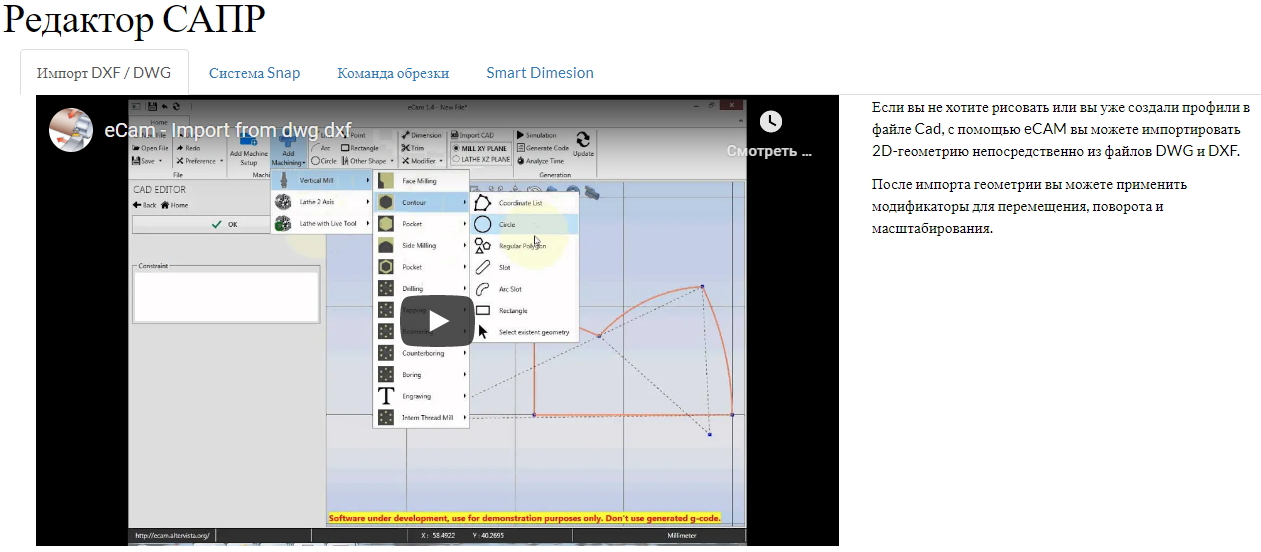This screenshot has width=1261, height=552.
Task: Switch to the Система Snap tab
Action: 254,73
